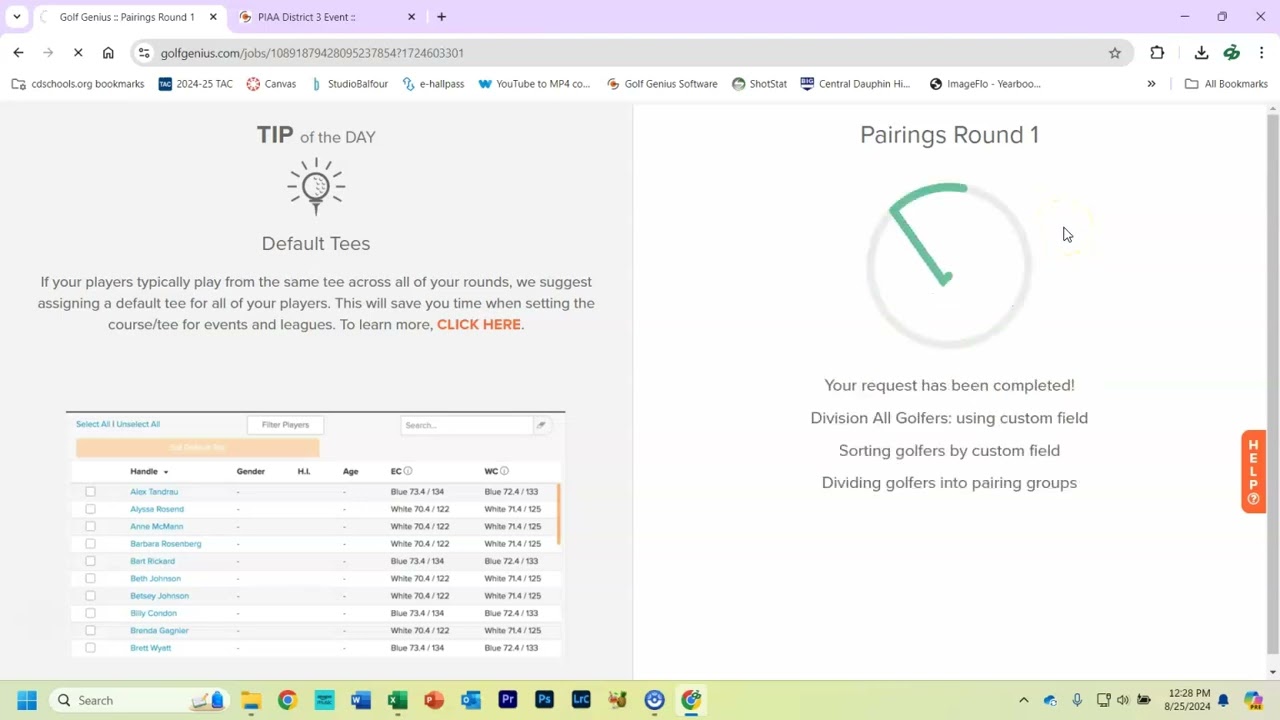Open the 2024-25 TAC bookmark

click(x=195, y=84)
